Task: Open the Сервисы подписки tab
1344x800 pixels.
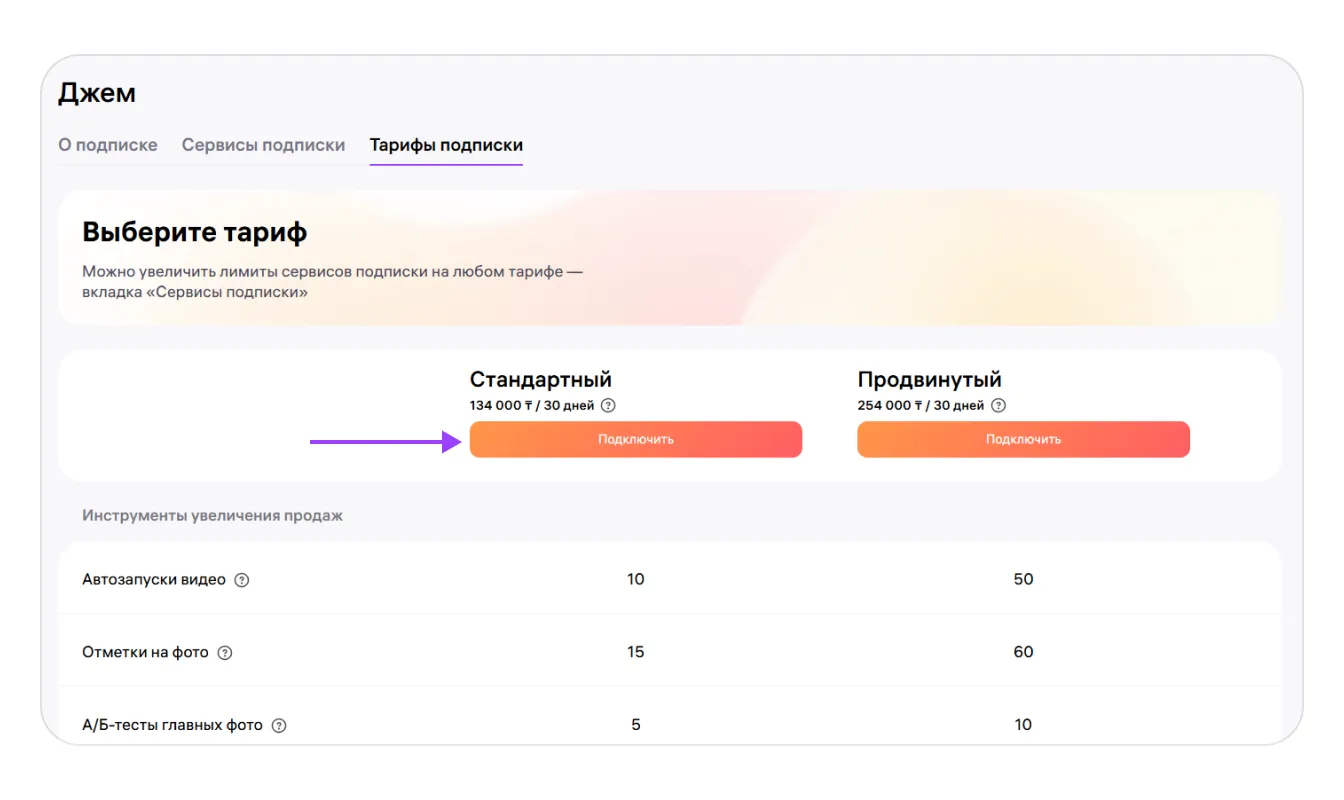Action: (263, 145)
